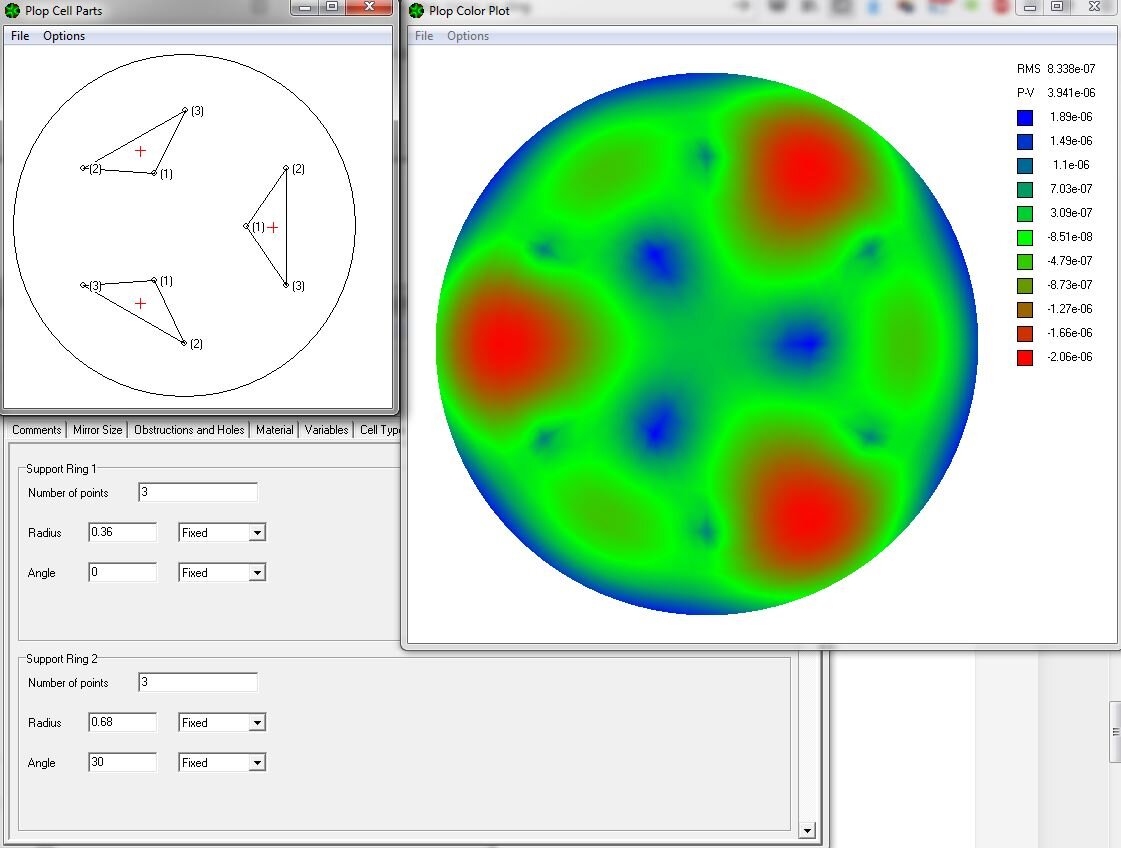Screen dimensions: 1121x848
Task: Click the -1.66e-06 legend color swatch
Action: [x=1024, y=334]
